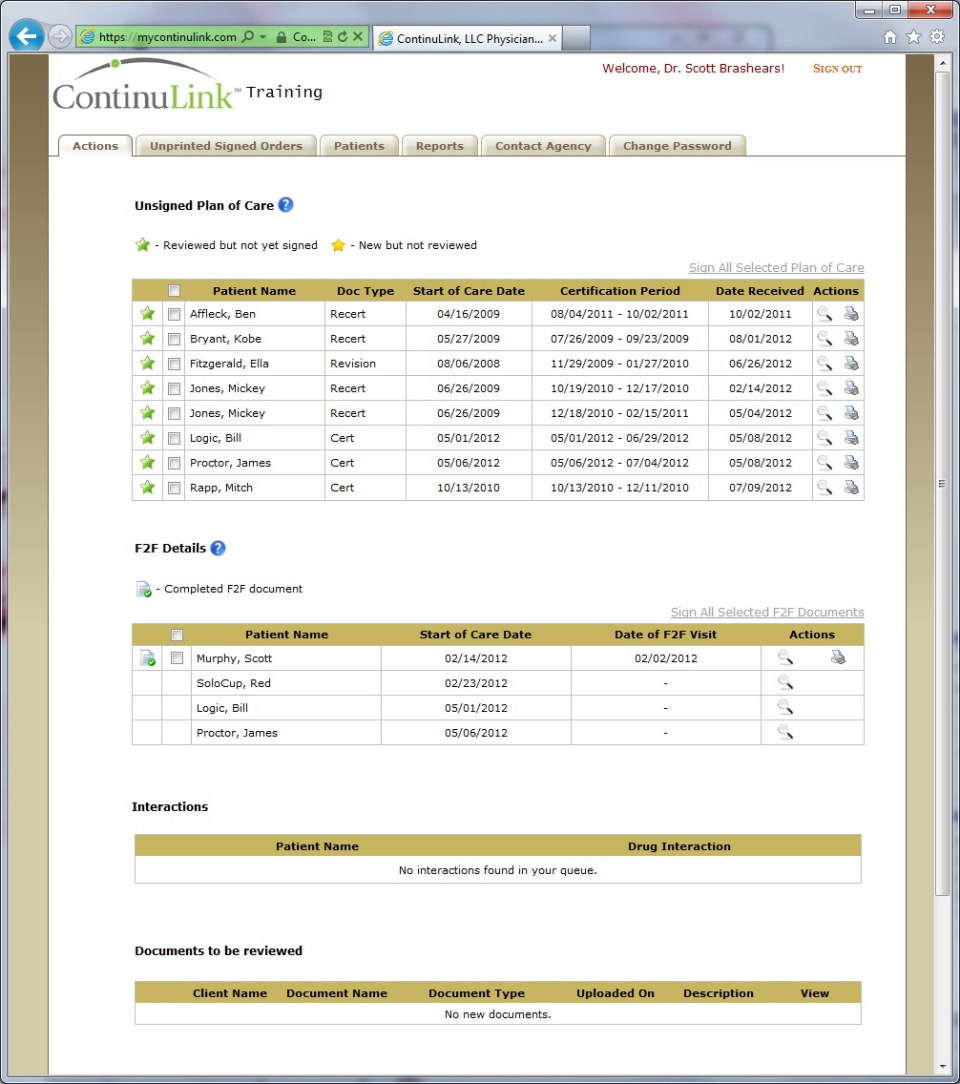Click scrollbar down arrow
This screenshot has width=960, height=1084.
[942, 1066]
